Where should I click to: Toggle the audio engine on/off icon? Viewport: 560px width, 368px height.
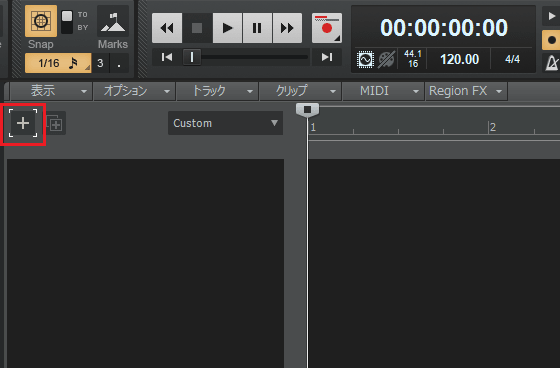(x=365, y=59)
